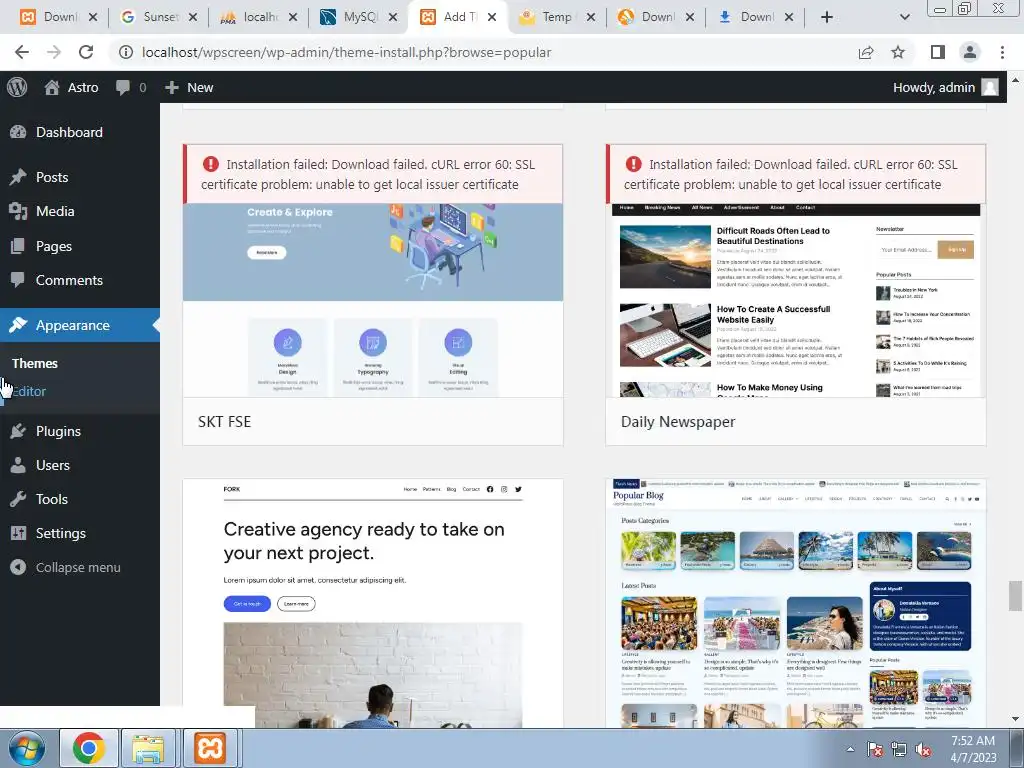Click the SKT FSE theme name
The height and width of the screenshot is (768, 1024).
(225, 422)
